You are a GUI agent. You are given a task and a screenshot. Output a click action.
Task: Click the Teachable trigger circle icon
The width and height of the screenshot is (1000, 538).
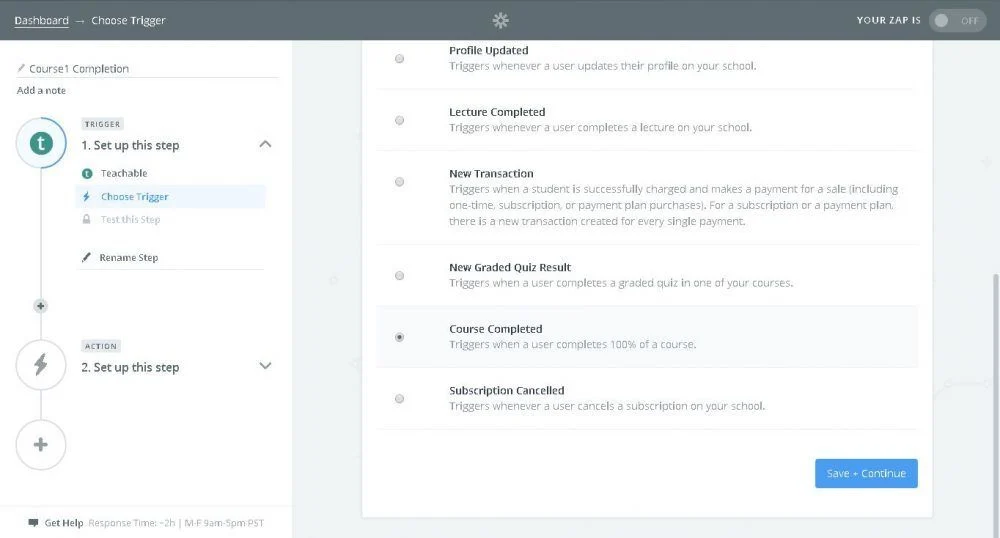tap(41, 144)
